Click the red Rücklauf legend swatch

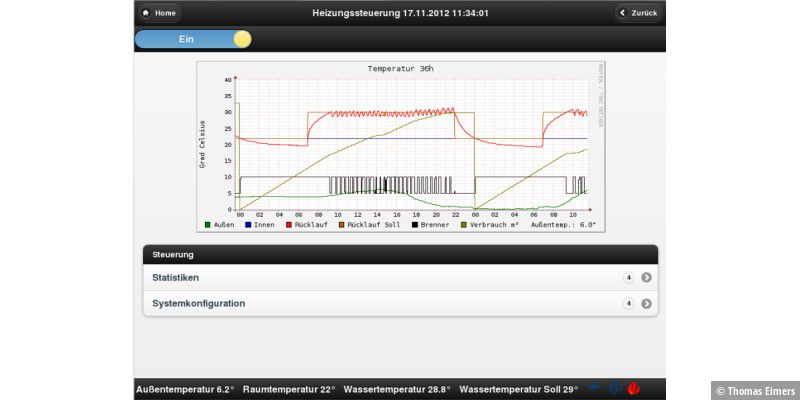[289, 225]
